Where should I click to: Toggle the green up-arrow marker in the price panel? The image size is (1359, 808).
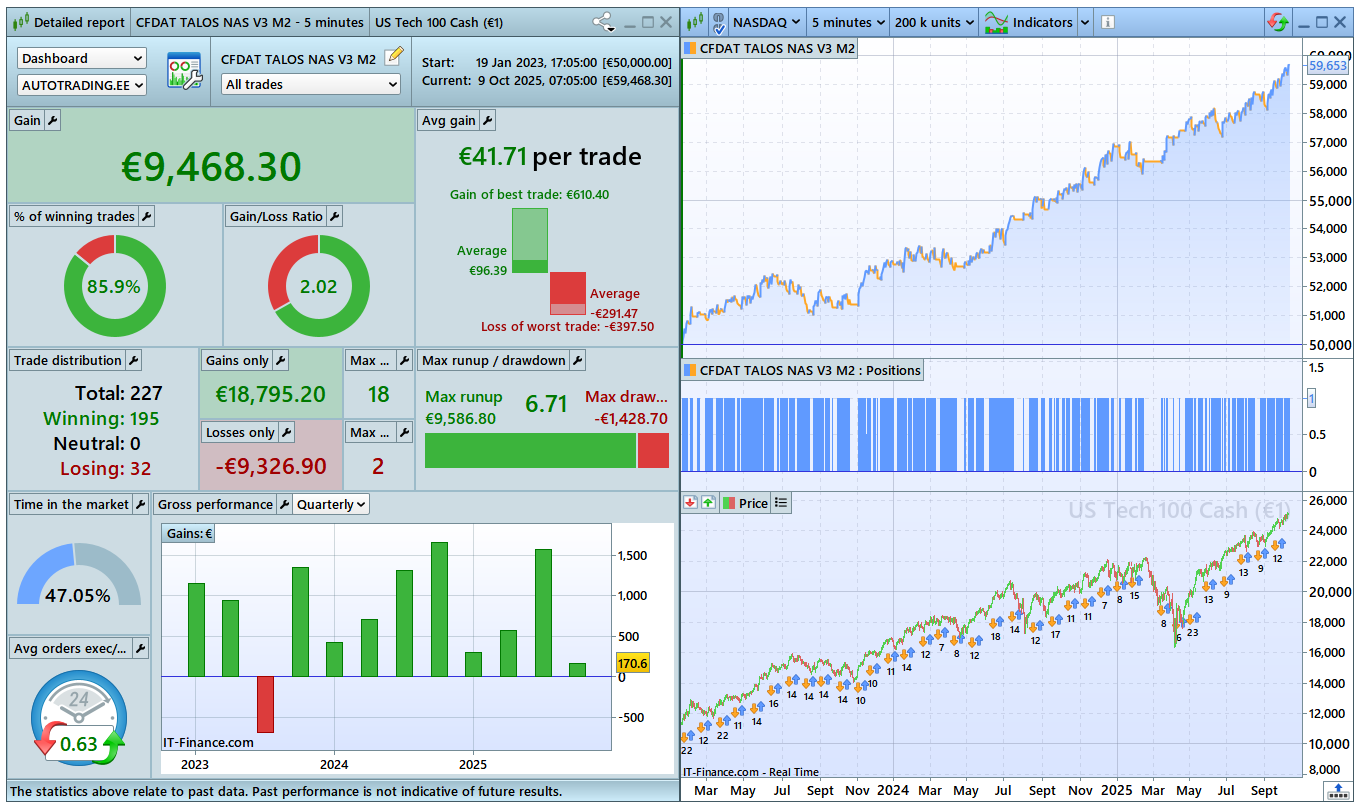(x=708, y=503)
